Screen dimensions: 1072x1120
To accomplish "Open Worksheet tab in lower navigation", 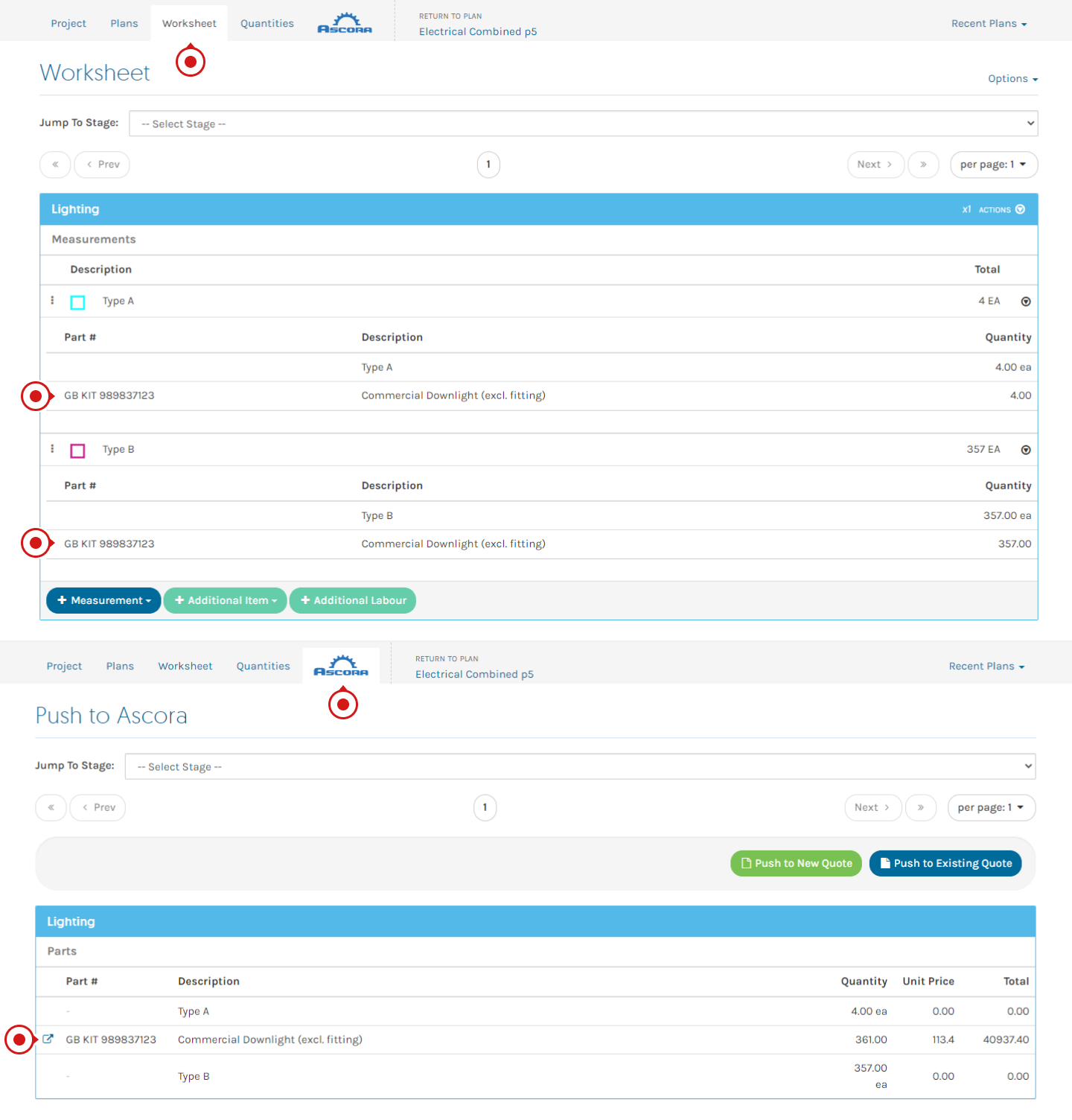I will (185, 666).
